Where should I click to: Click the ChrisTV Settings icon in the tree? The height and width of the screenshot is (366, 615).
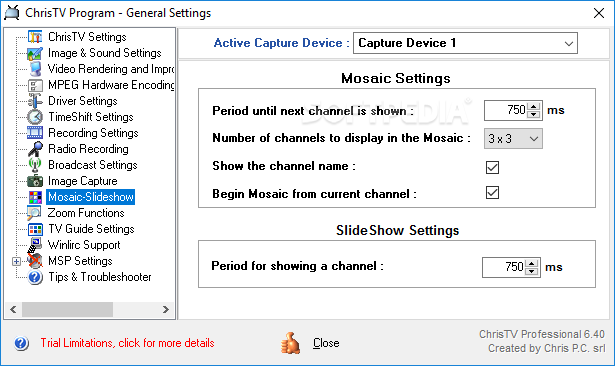[35, 37]
